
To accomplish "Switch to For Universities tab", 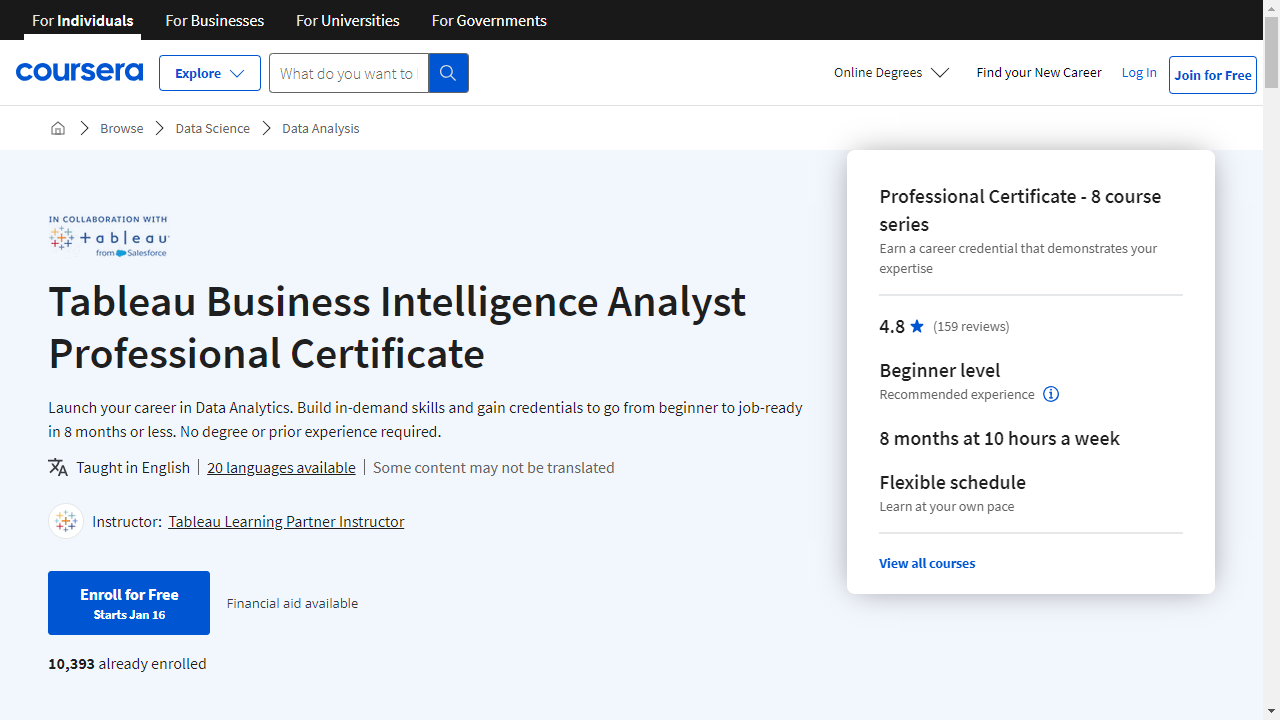I will coord(348,20).
